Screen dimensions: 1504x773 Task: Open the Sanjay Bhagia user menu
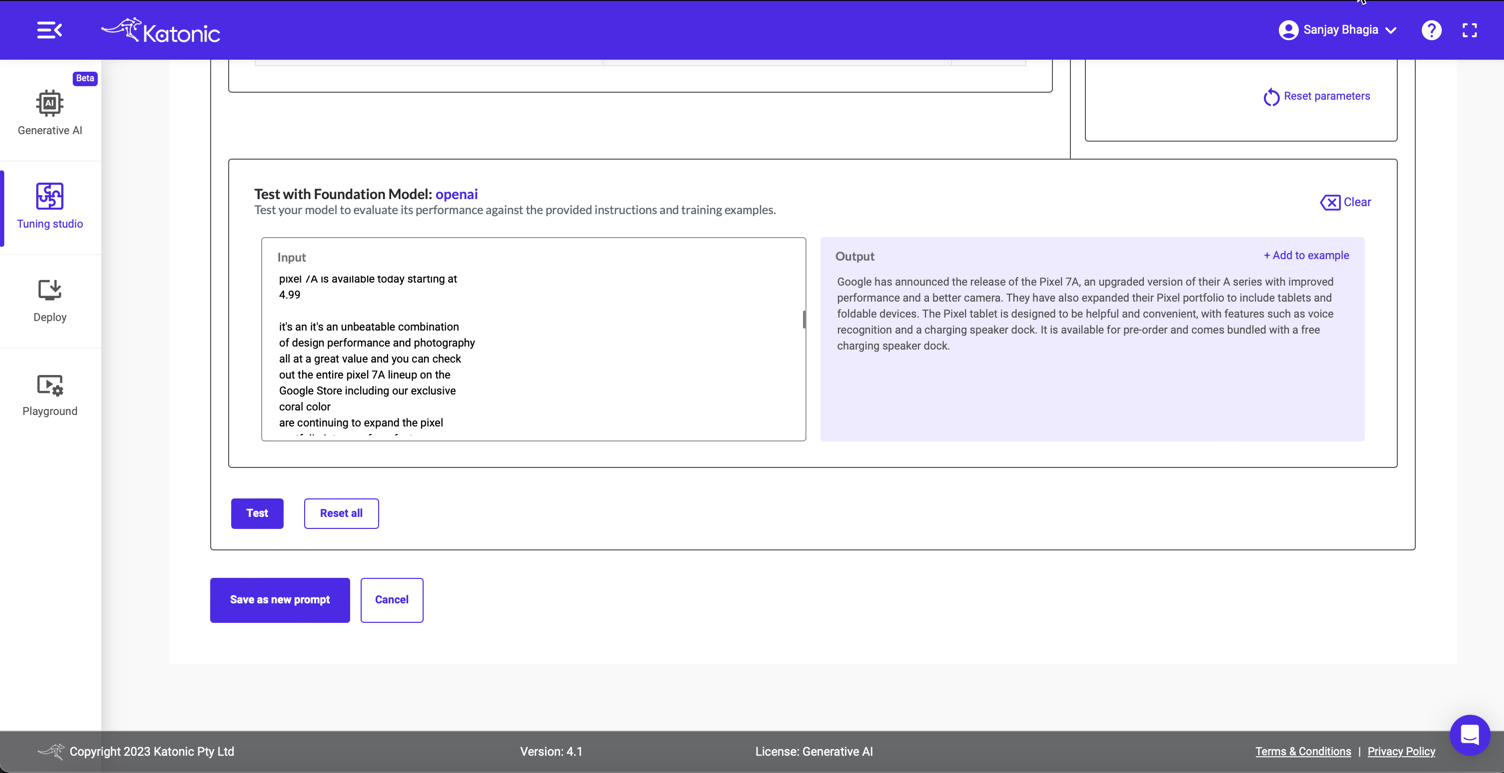pyautogui.click(x=1337, y=30)
